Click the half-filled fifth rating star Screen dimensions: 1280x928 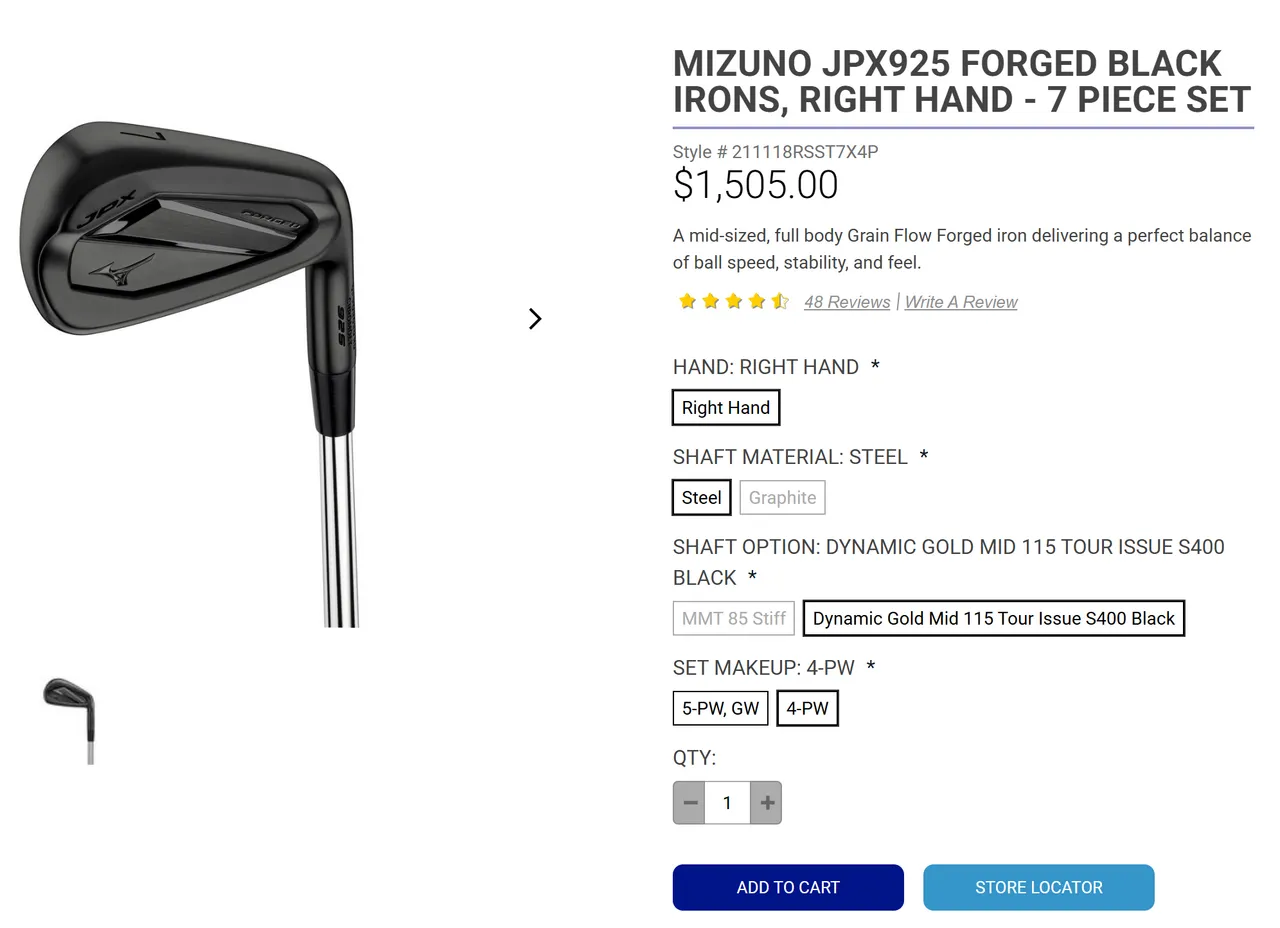779,301
